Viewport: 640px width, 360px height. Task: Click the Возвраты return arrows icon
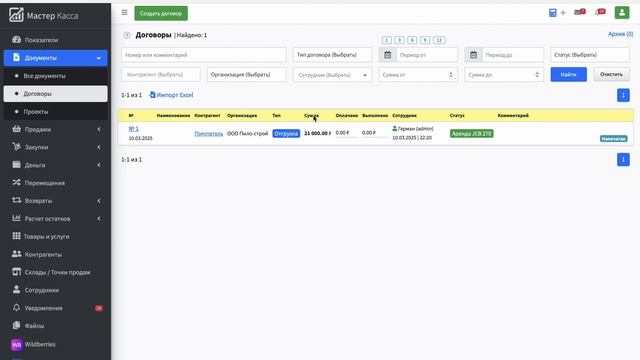pyautogui.click(x=16, y=200)
